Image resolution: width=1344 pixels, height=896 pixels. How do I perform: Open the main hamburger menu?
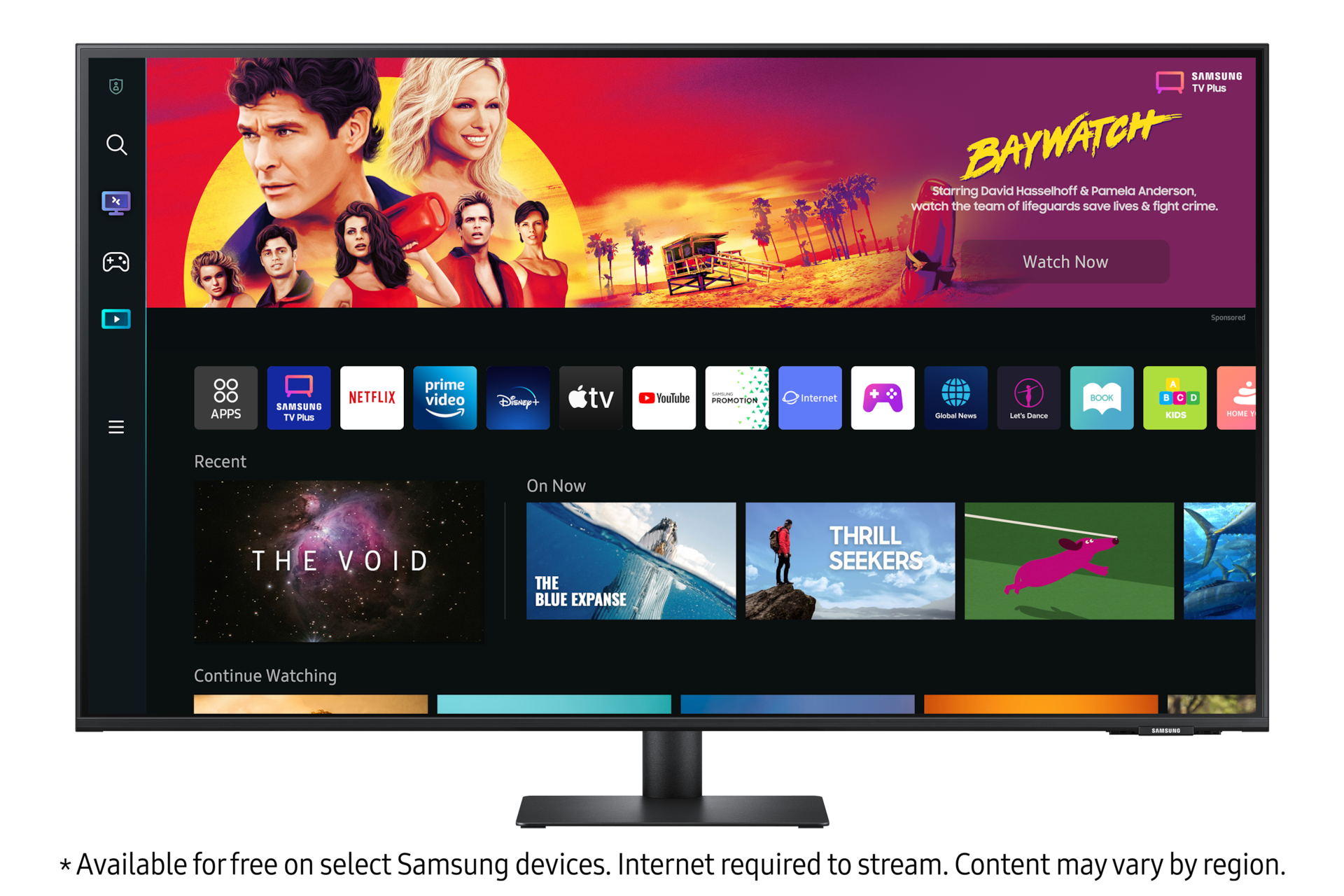tap(116, 427)
